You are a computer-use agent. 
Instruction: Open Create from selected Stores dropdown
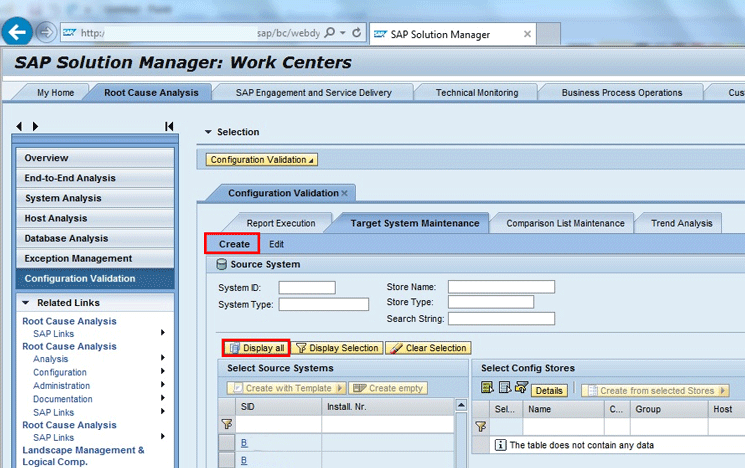pyautogui.click(x=723, y=391)
